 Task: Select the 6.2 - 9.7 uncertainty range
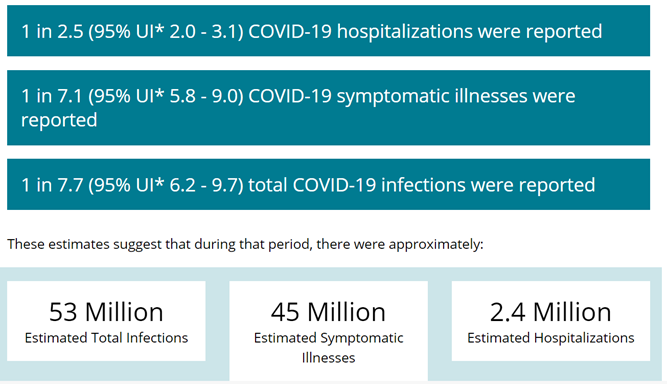coord(204,185)
